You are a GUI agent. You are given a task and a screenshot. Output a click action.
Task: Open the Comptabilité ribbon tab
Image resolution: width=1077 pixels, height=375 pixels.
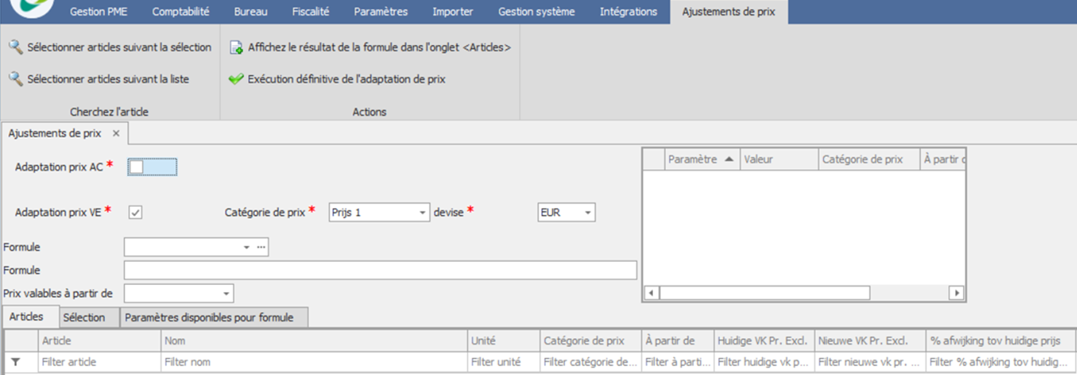pyautogui.click(x=181, y=12)
